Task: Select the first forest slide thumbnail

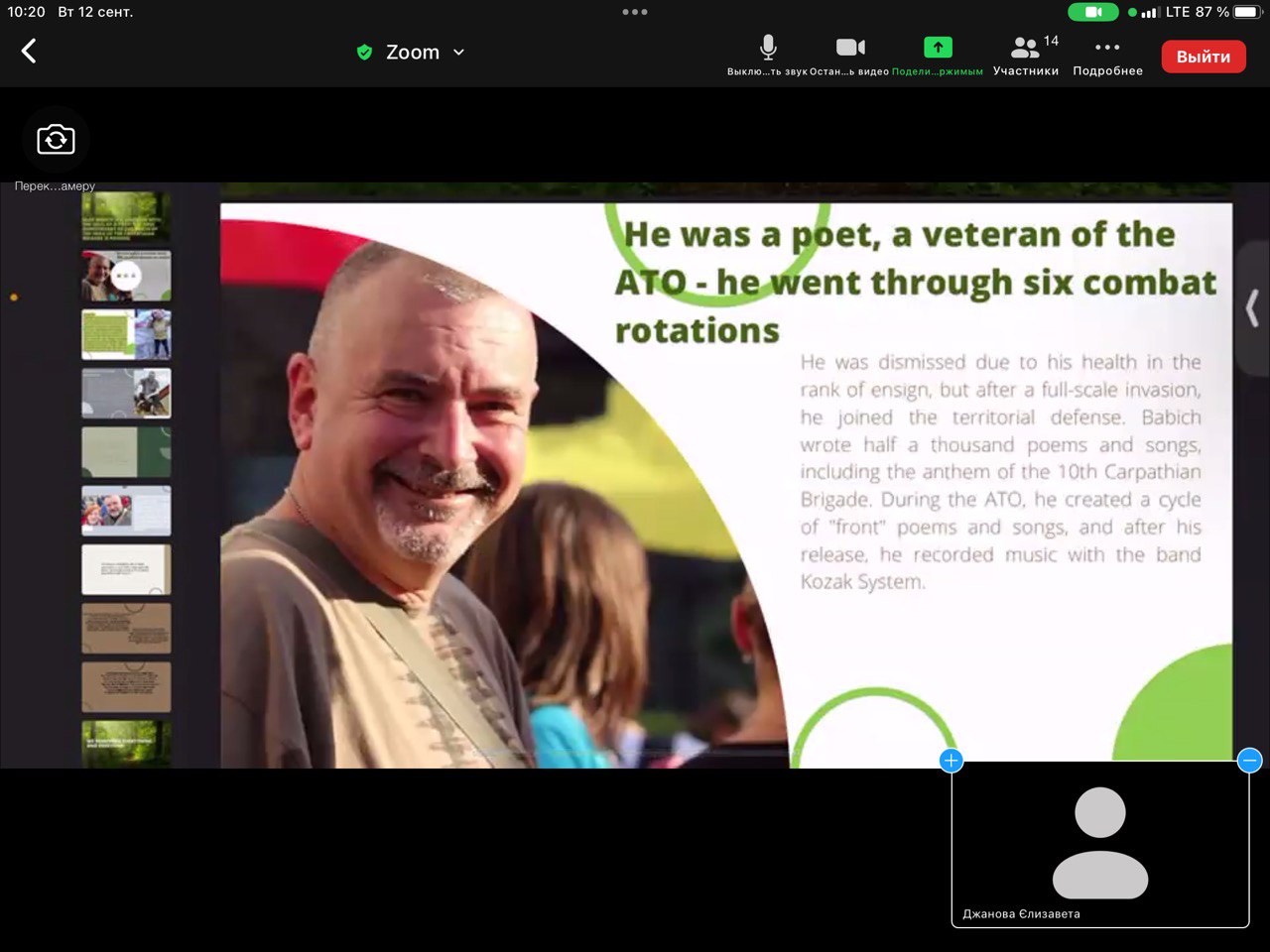Action: pos(126,217)
